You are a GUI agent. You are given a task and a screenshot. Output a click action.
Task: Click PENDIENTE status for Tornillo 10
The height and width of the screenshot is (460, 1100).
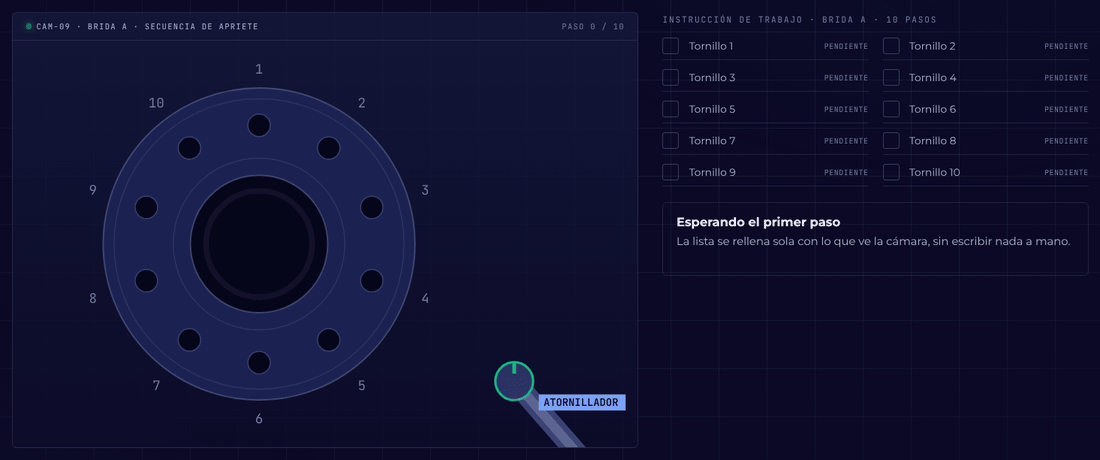(x=1066, y=172)
